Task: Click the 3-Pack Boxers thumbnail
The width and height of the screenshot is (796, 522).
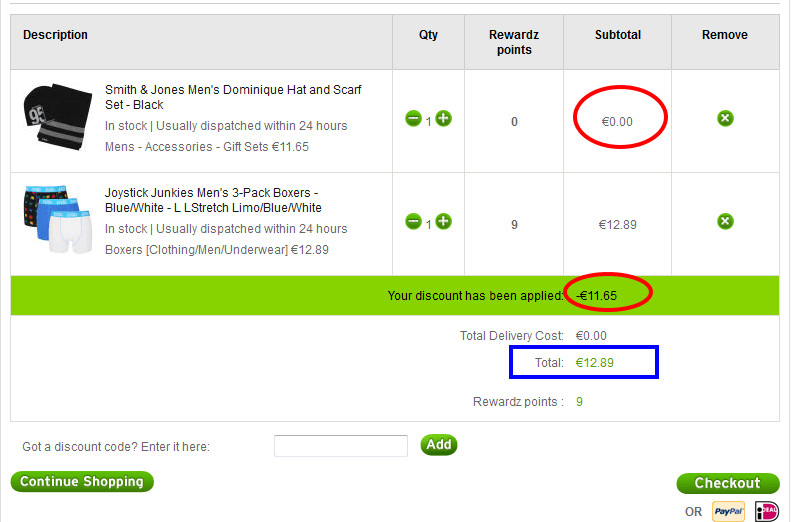Action: (57, 219)
